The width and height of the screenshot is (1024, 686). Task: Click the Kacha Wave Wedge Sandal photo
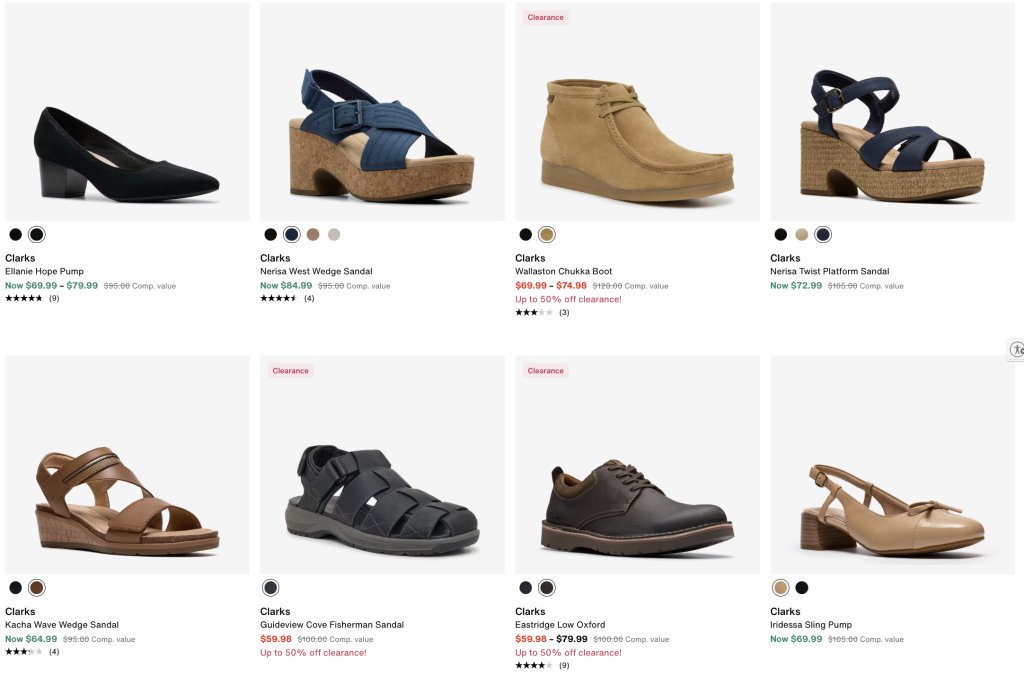click(x=127, y=465)
